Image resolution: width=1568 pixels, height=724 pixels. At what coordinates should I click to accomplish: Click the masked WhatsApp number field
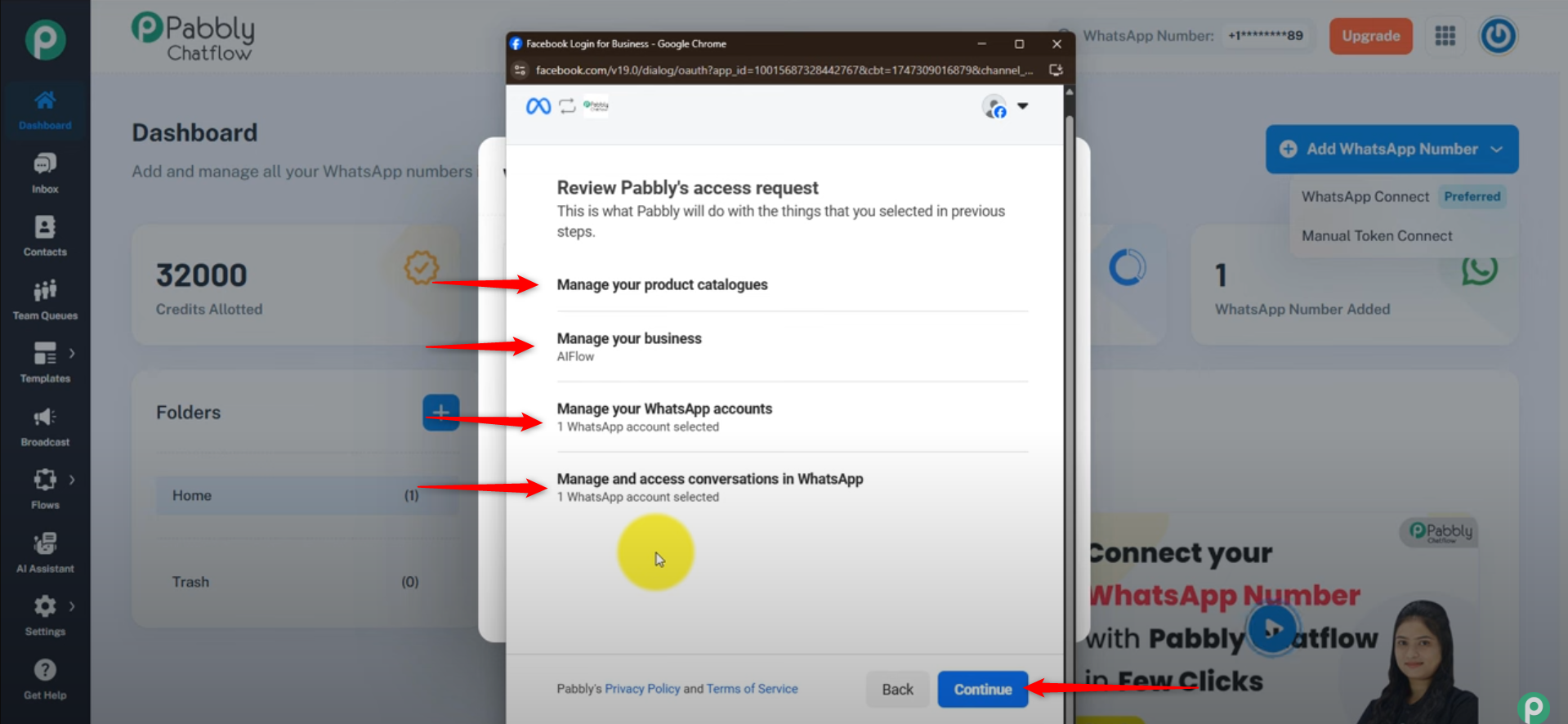coord(1265,36)
